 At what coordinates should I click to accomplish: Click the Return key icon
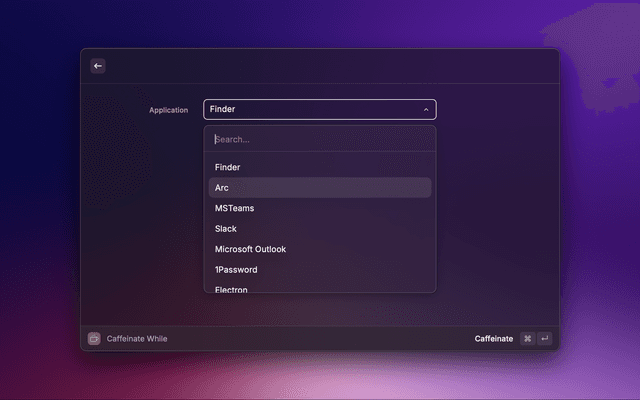point(544,339)
